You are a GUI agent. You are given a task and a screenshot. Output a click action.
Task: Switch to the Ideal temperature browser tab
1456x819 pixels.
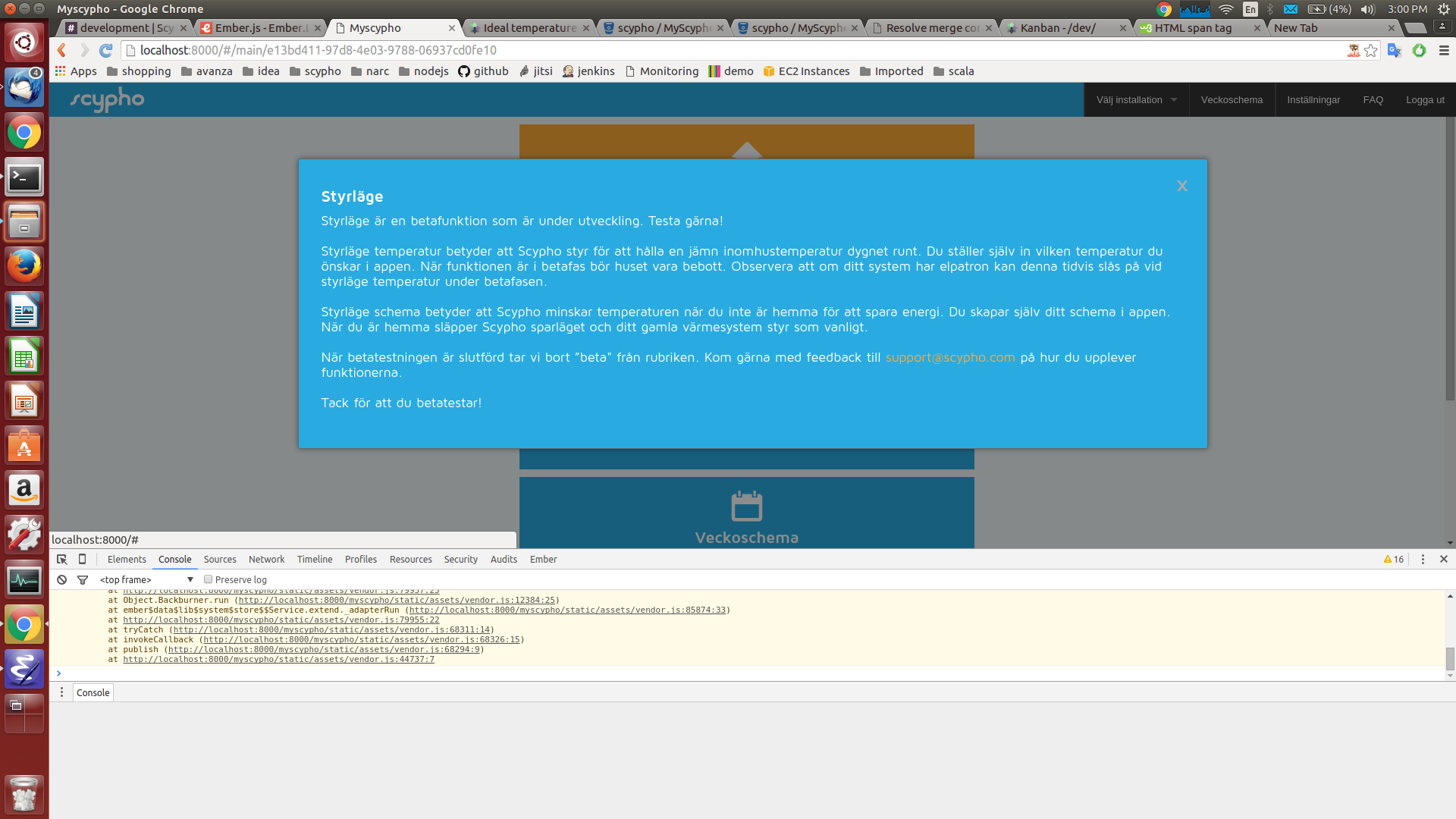point(529,28)
